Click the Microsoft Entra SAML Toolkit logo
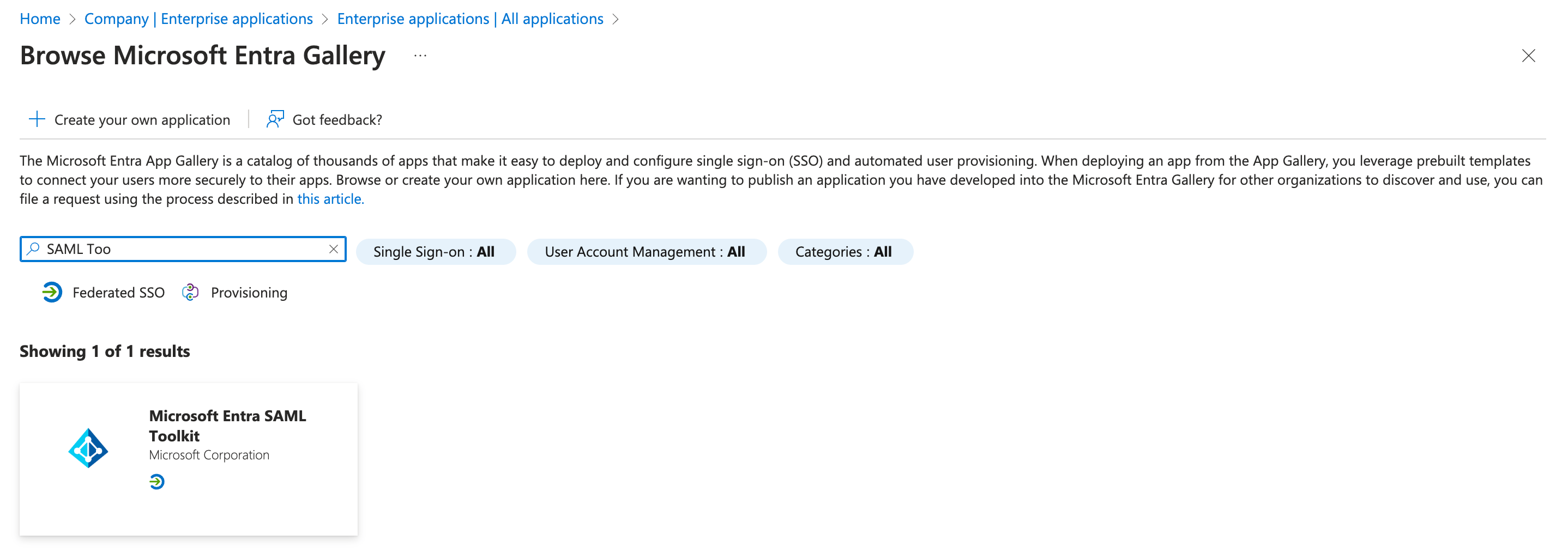 88,448
